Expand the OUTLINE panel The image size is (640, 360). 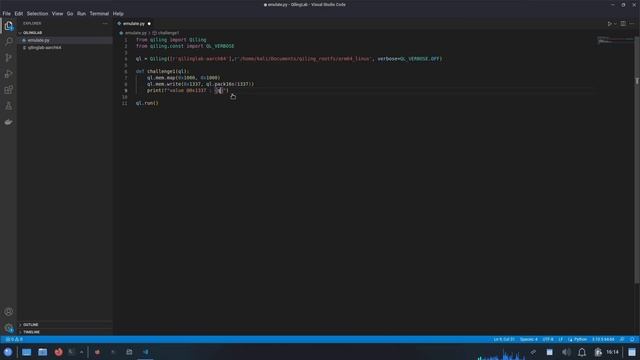point(31,324)
